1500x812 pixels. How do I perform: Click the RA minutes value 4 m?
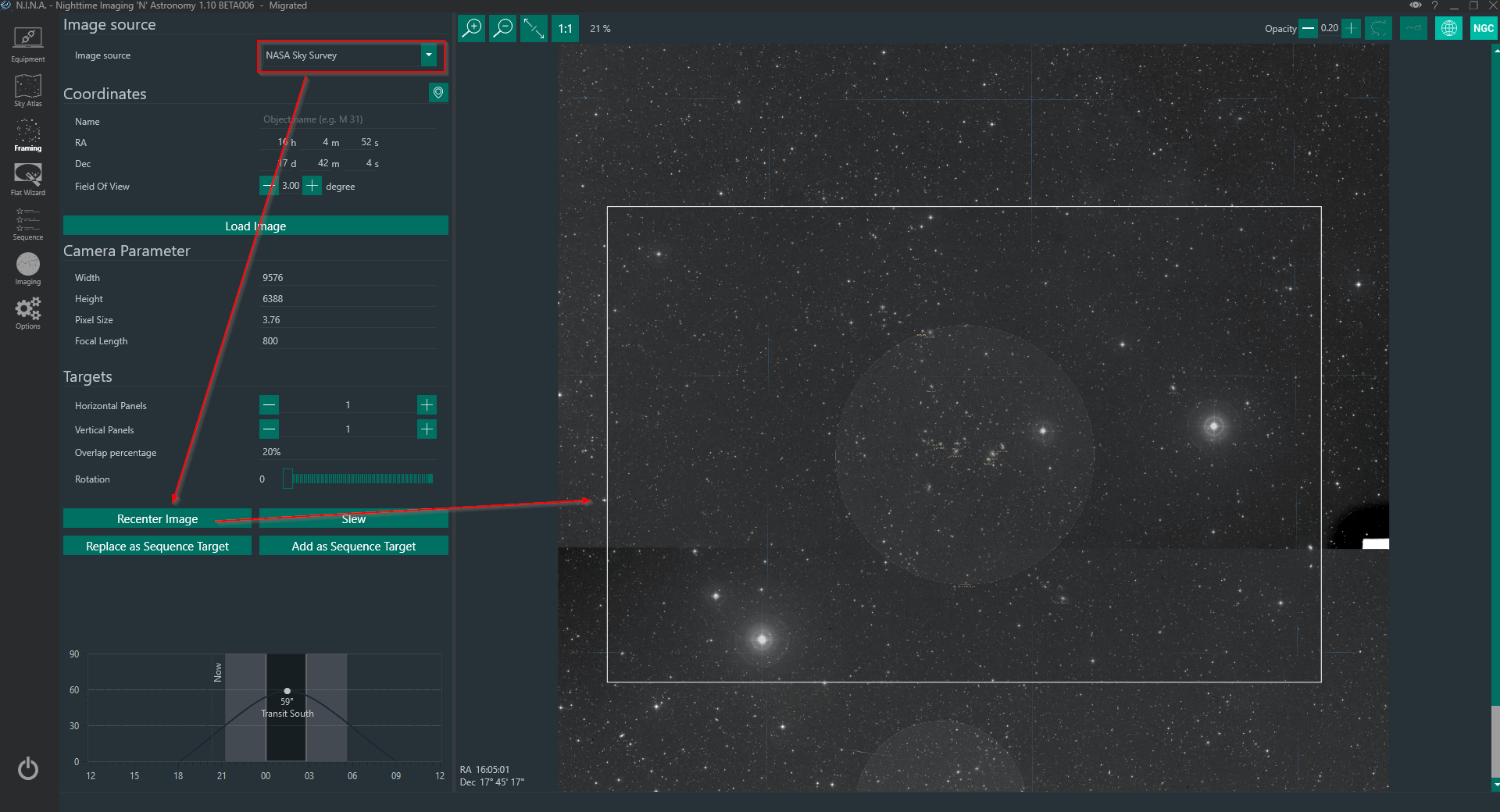tap(330, 142)
